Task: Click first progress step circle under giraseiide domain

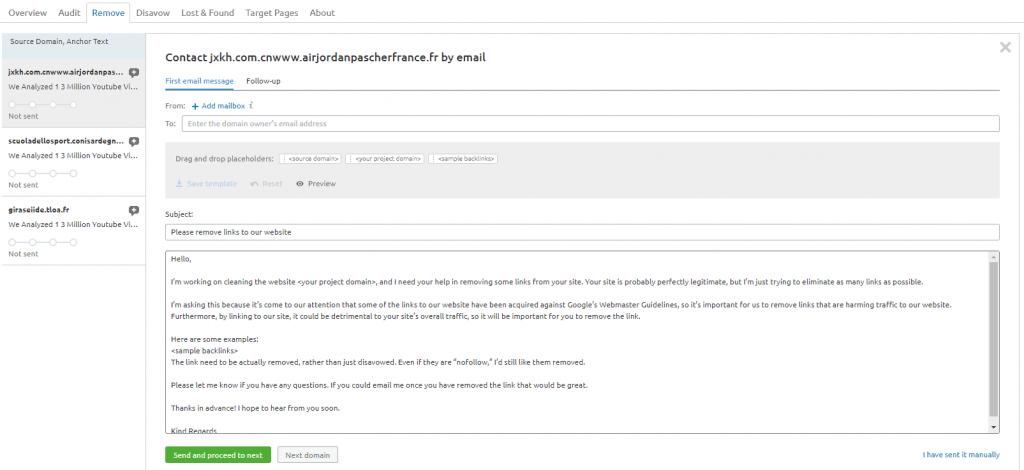Action: point(12,242)
